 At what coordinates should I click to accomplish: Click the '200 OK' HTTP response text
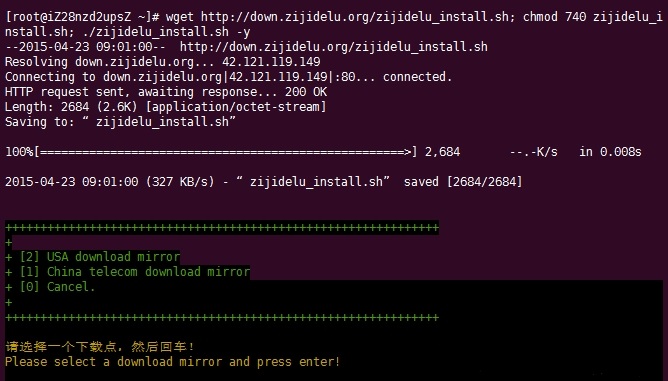click(x=306, y=92)
